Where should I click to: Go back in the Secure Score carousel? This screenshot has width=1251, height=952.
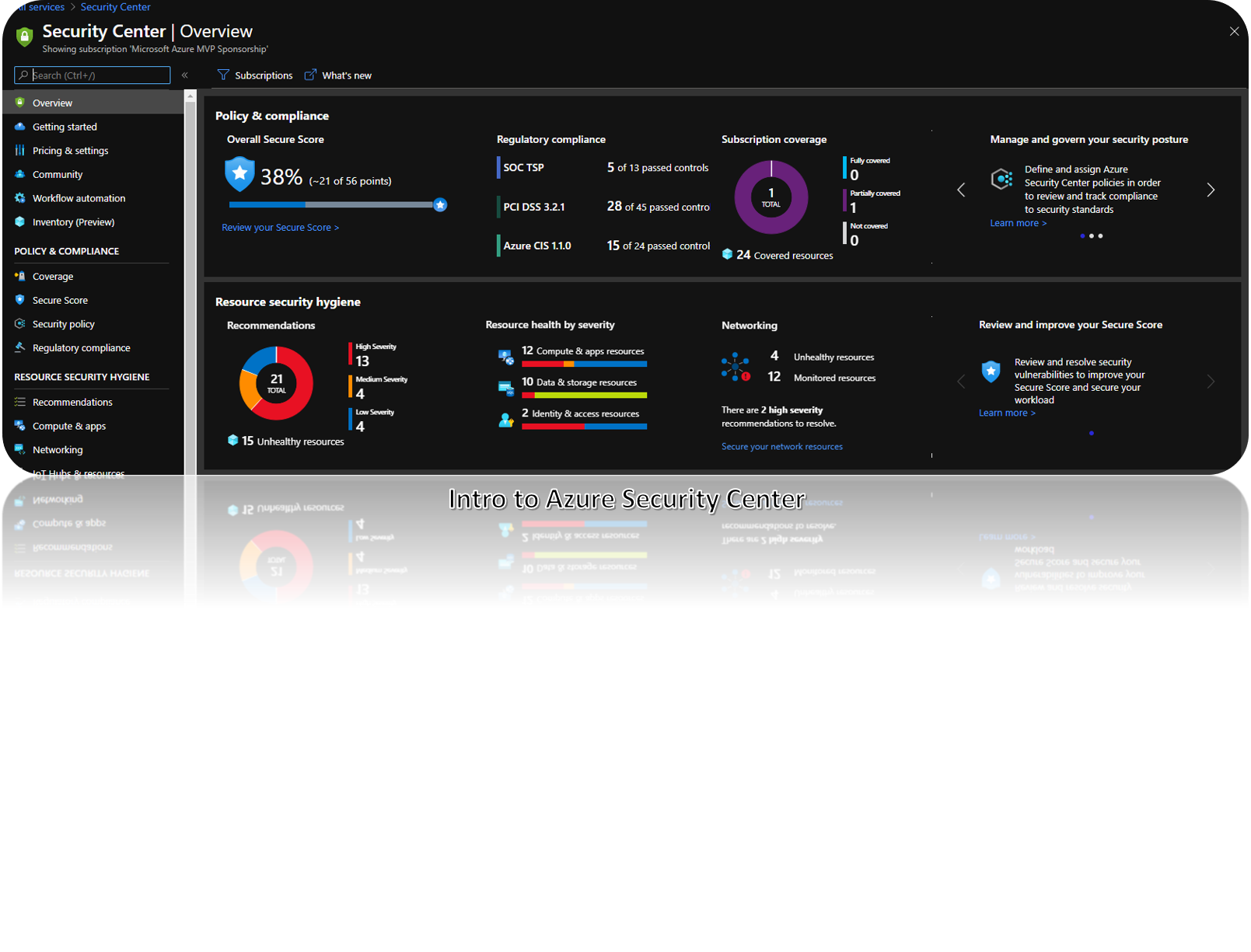pos(961,381)
